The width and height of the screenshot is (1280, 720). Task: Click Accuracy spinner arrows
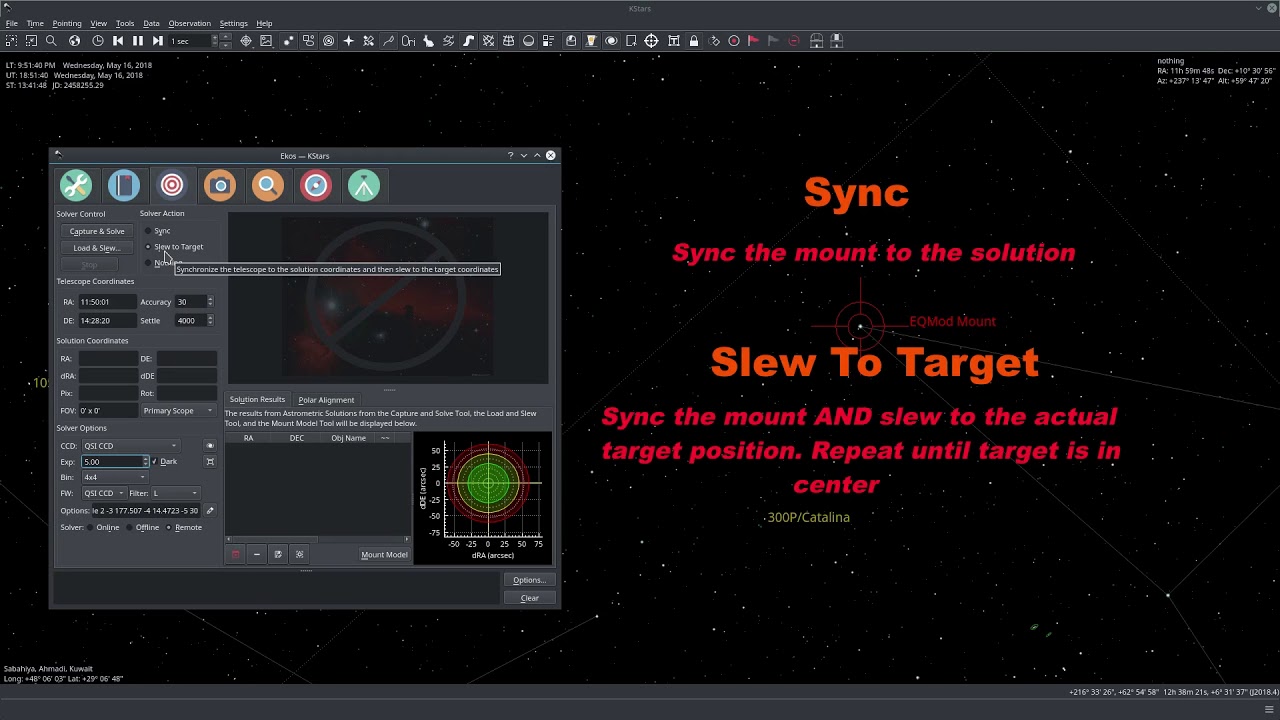click(210, 302)
